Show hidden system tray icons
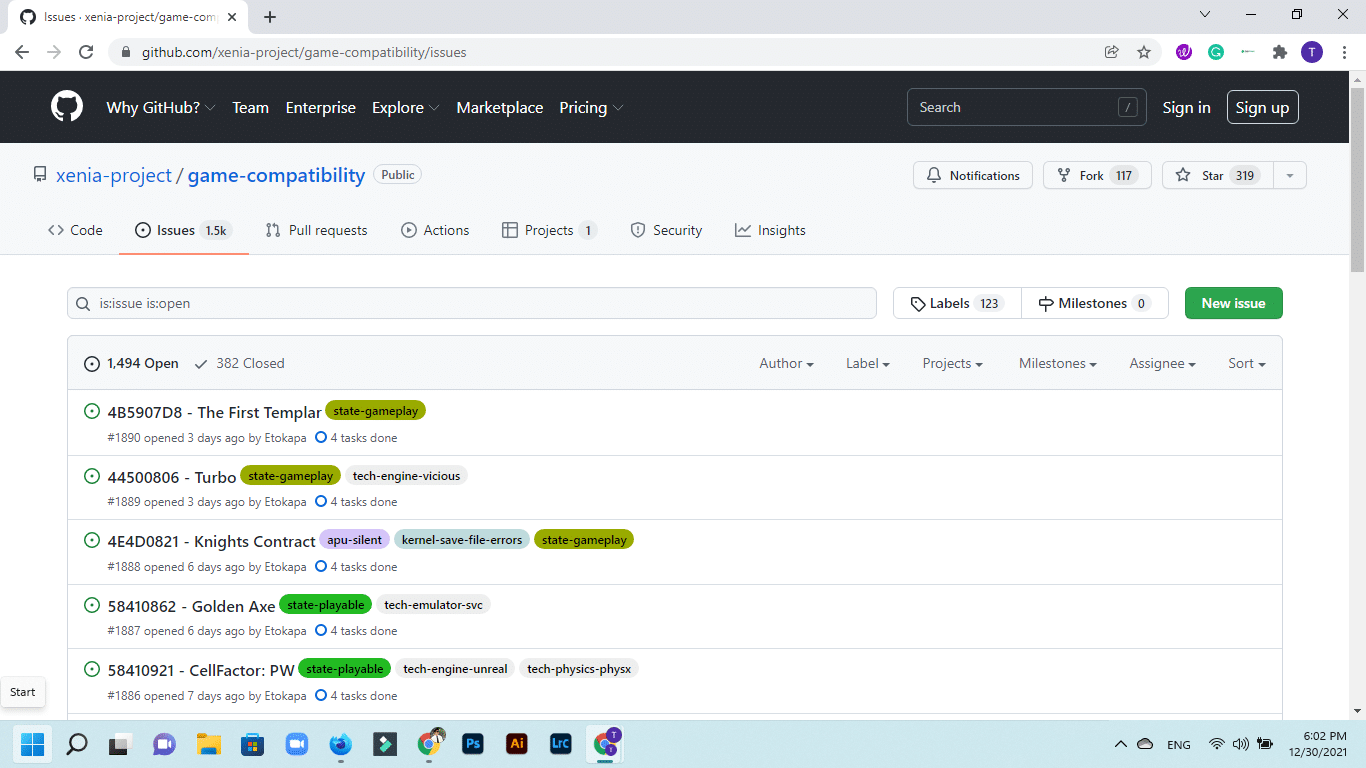 (x=1121, y=744)
